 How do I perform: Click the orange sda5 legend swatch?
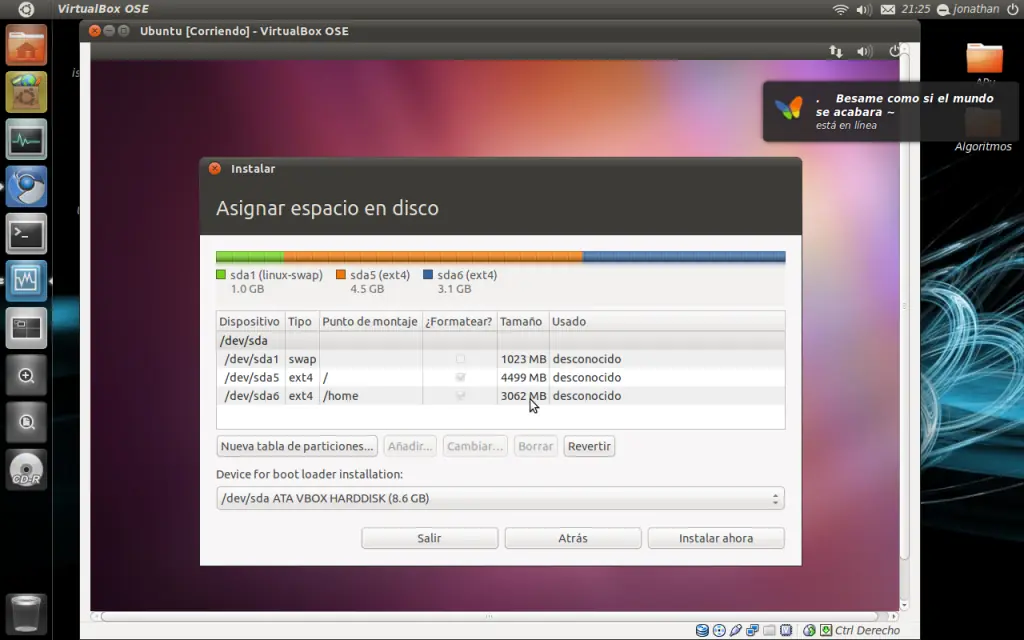341,275
